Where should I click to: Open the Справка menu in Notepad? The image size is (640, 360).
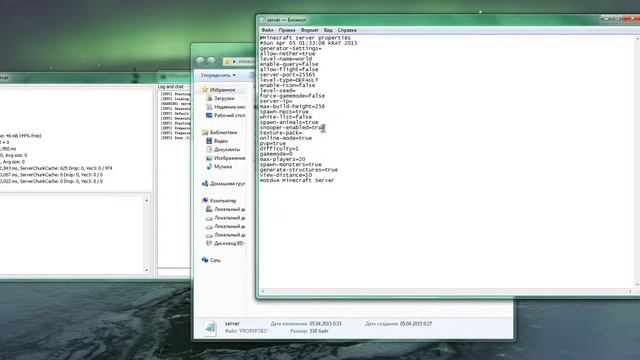click(x=347, y=30)
